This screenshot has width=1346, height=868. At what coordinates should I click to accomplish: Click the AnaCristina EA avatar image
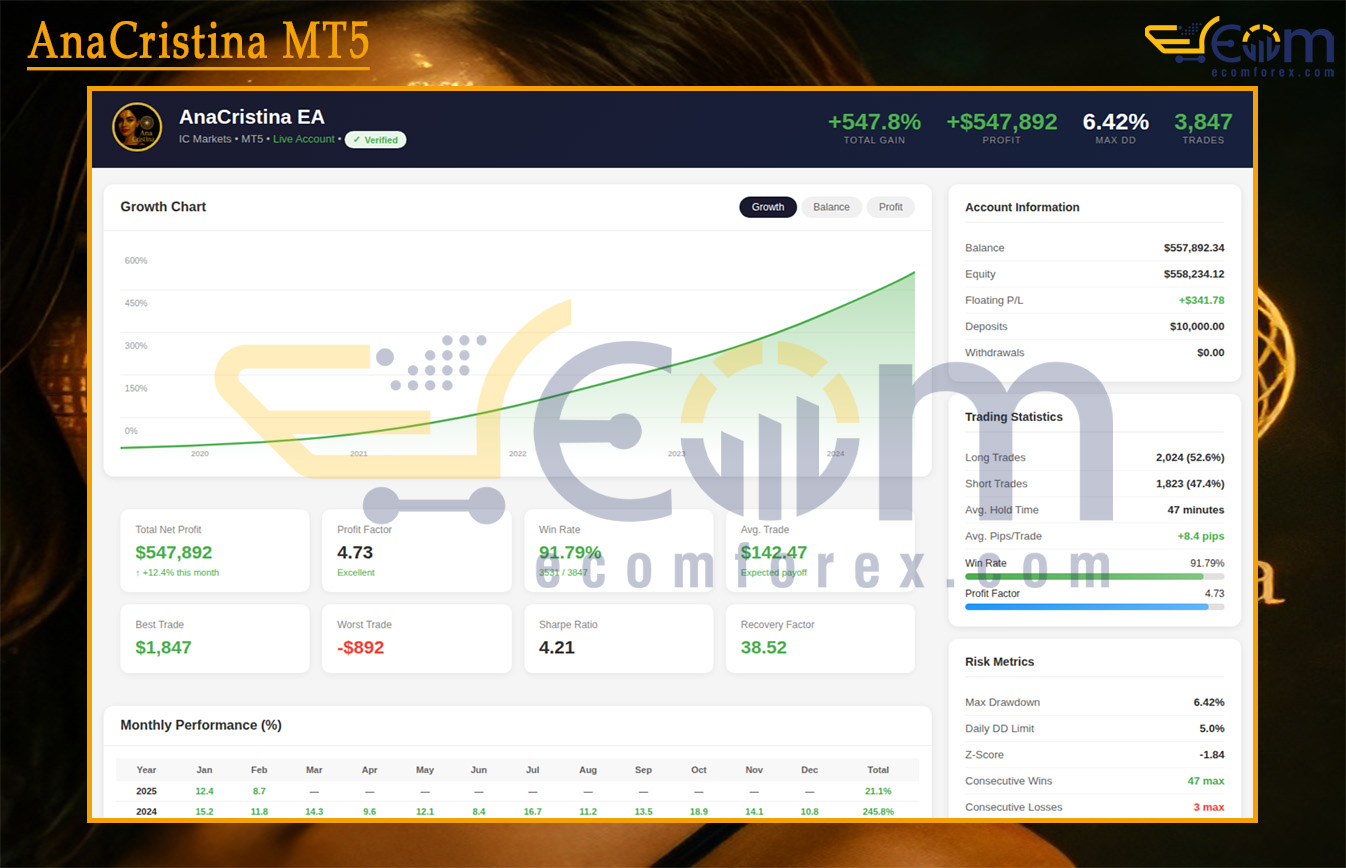[137, 127]
